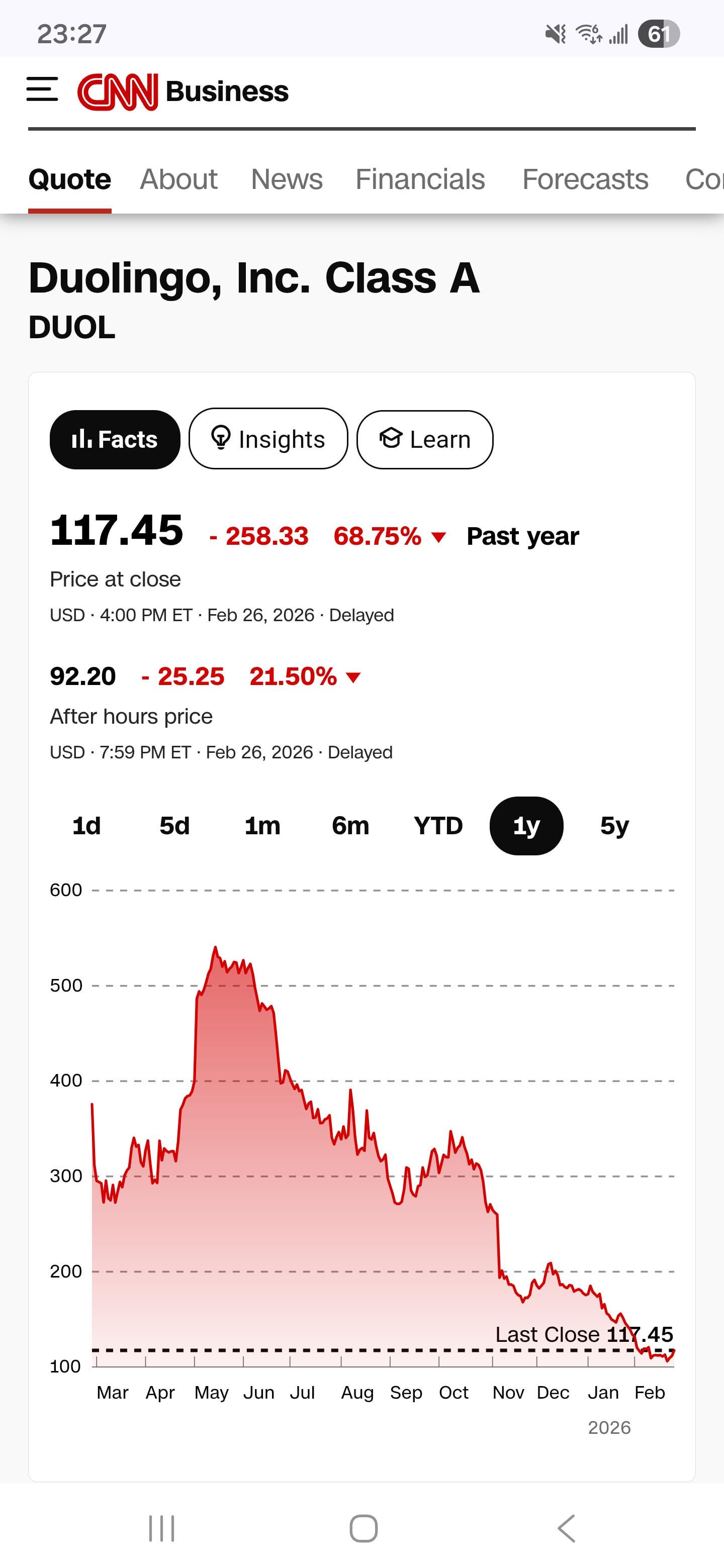Tap the battery level indicator

click(x=658, y=34)
